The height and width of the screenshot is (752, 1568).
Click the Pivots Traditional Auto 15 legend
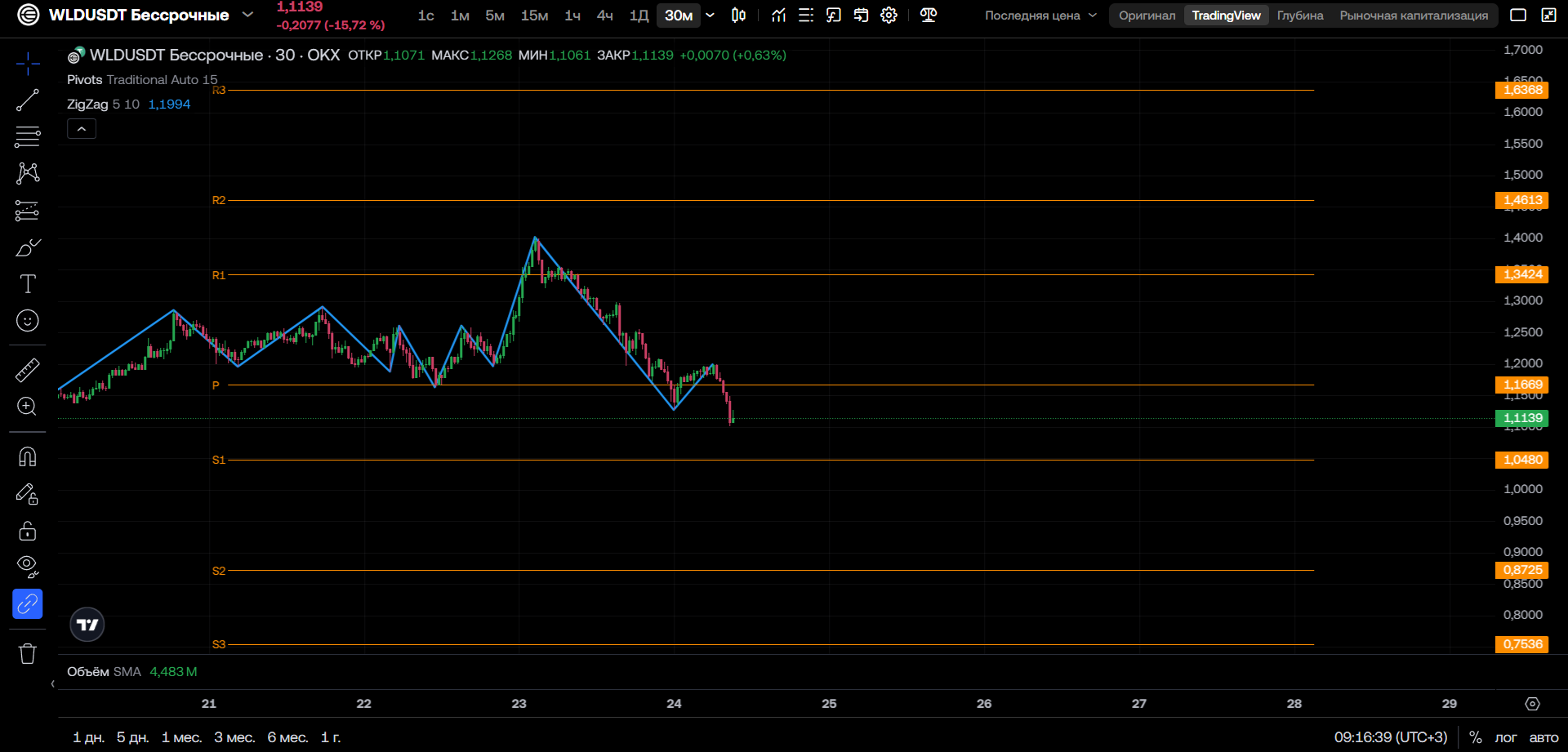(x=142, y=79)
